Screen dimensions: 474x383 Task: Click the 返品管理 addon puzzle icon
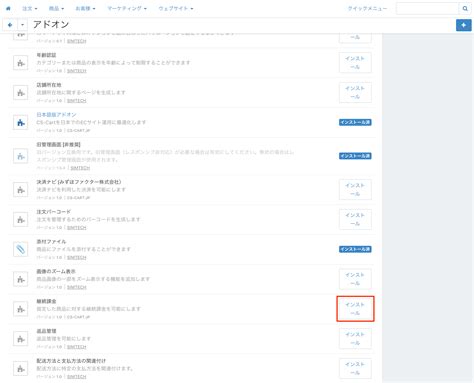tap(21, 339)
